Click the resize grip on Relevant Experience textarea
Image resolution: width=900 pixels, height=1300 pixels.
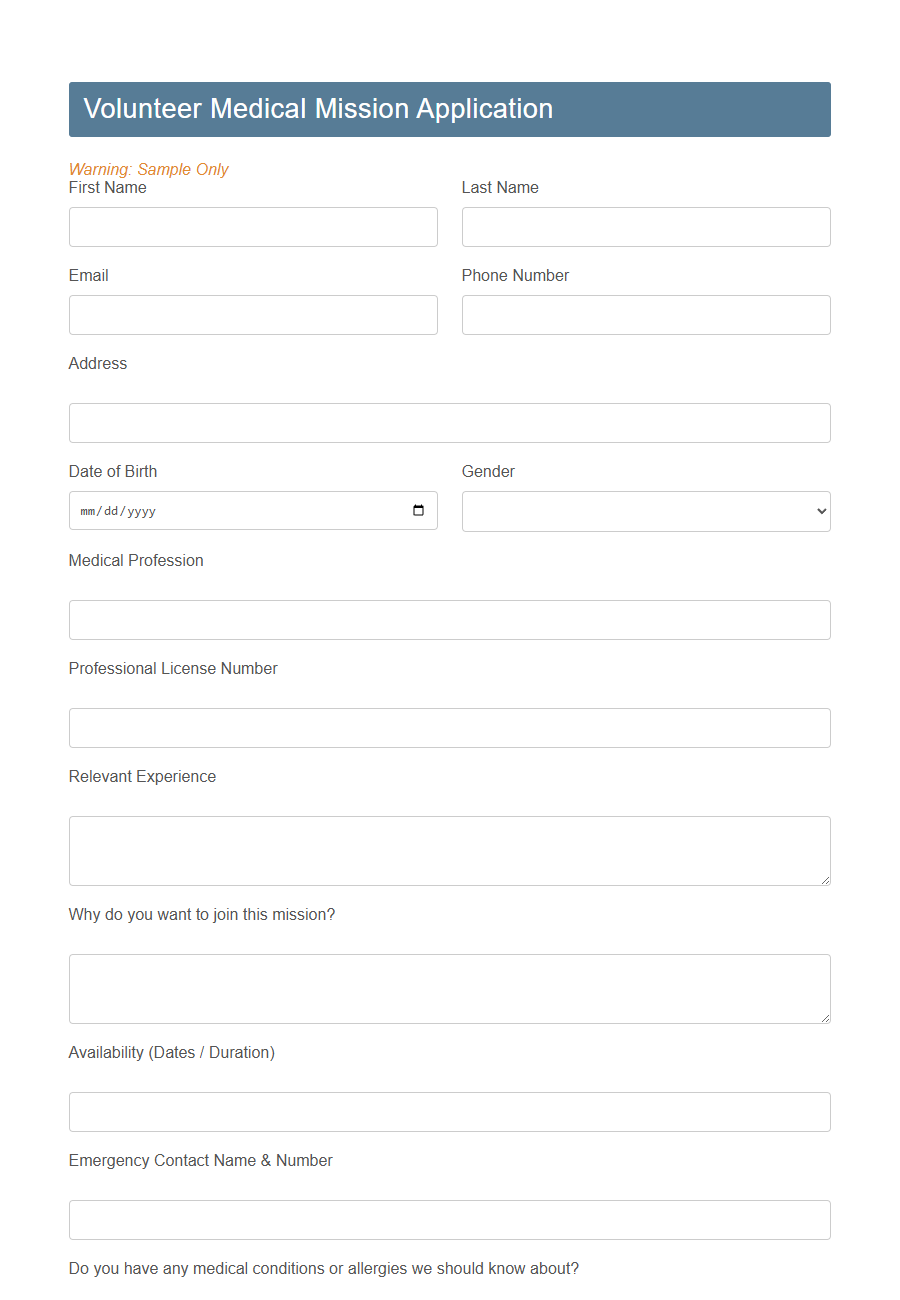(x=825, y=878)
